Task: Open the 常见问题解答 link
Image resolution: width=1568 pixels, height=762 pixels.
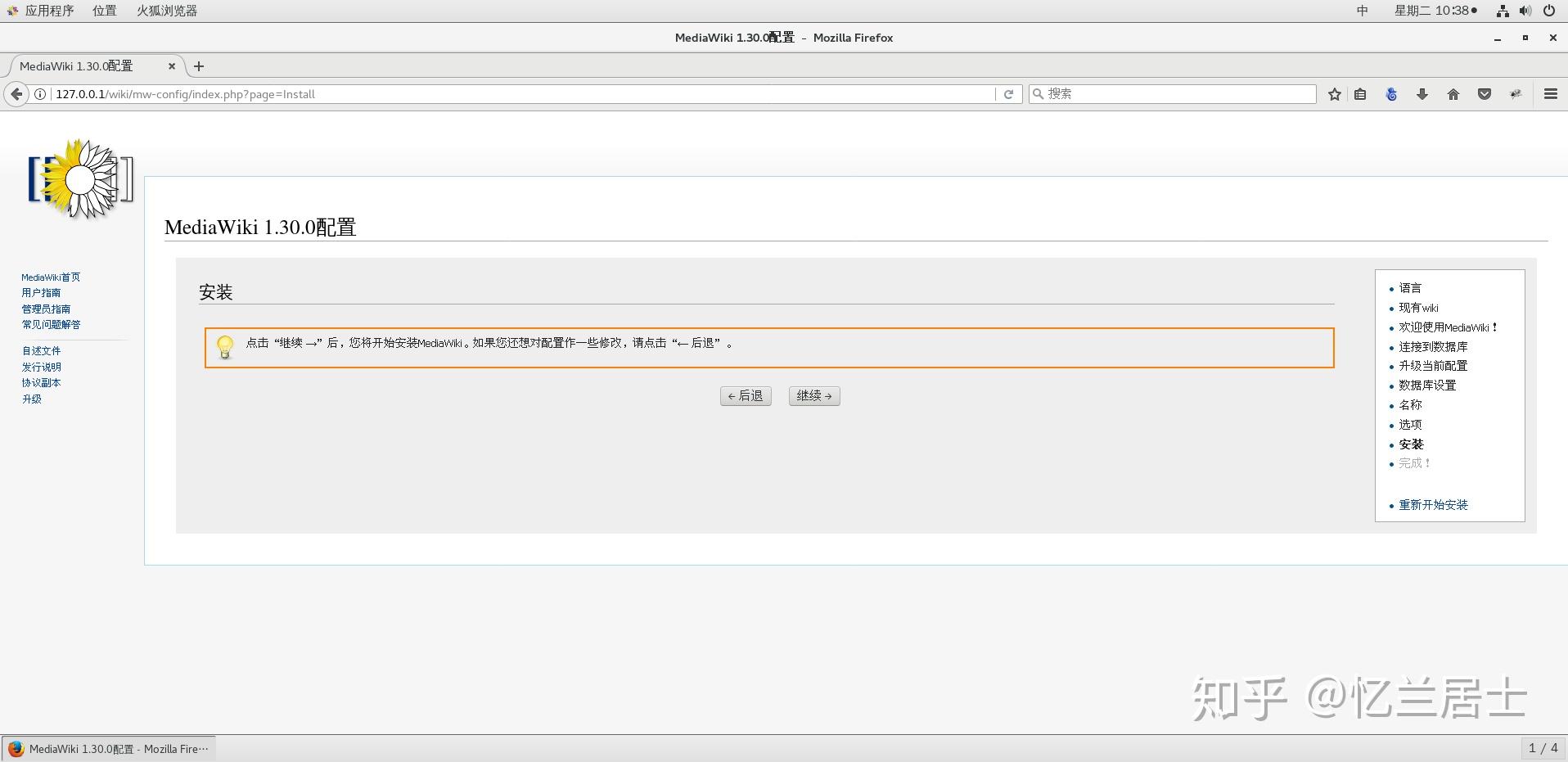Action: point(51,325)
